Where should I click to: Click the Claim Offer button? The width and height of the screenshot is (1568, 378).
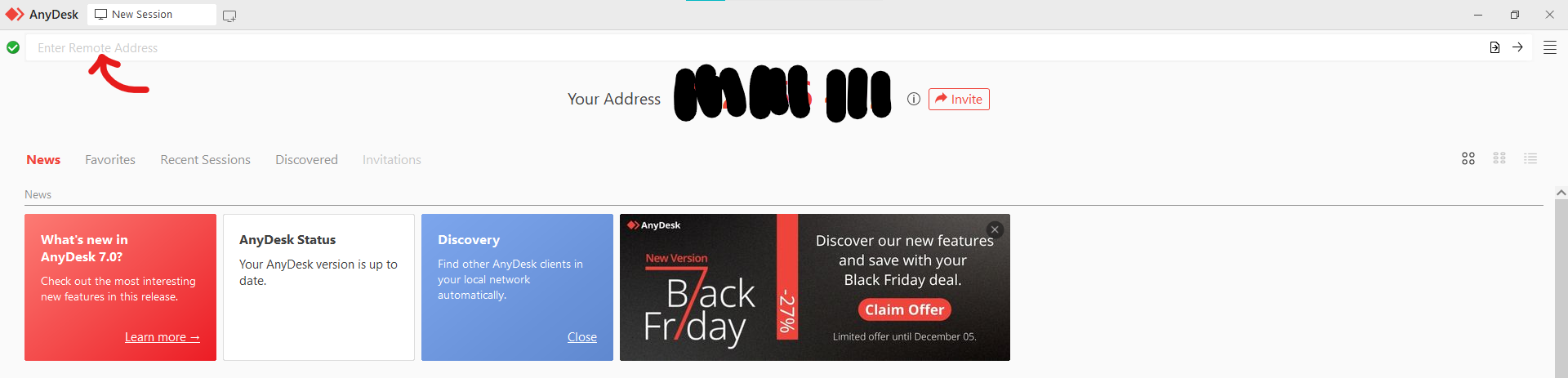pos(904,309)
